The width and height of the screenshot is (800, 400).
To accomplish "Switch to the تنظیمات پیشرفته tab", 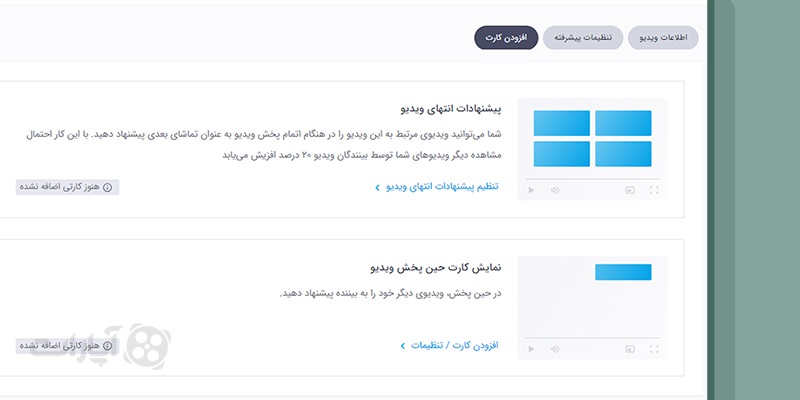I will click(x=583, y=38).
